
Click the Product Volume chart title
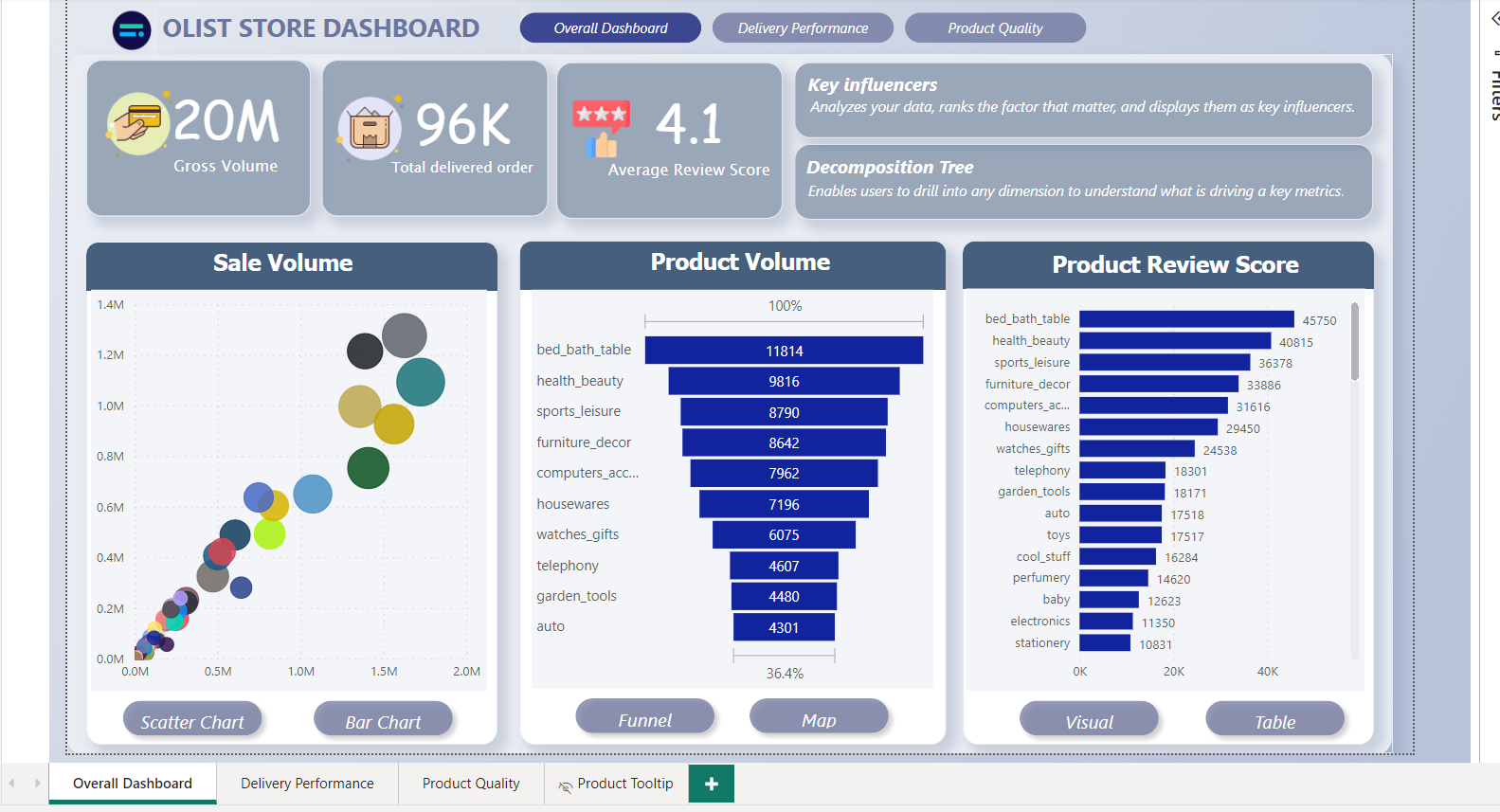pos(740,262)
